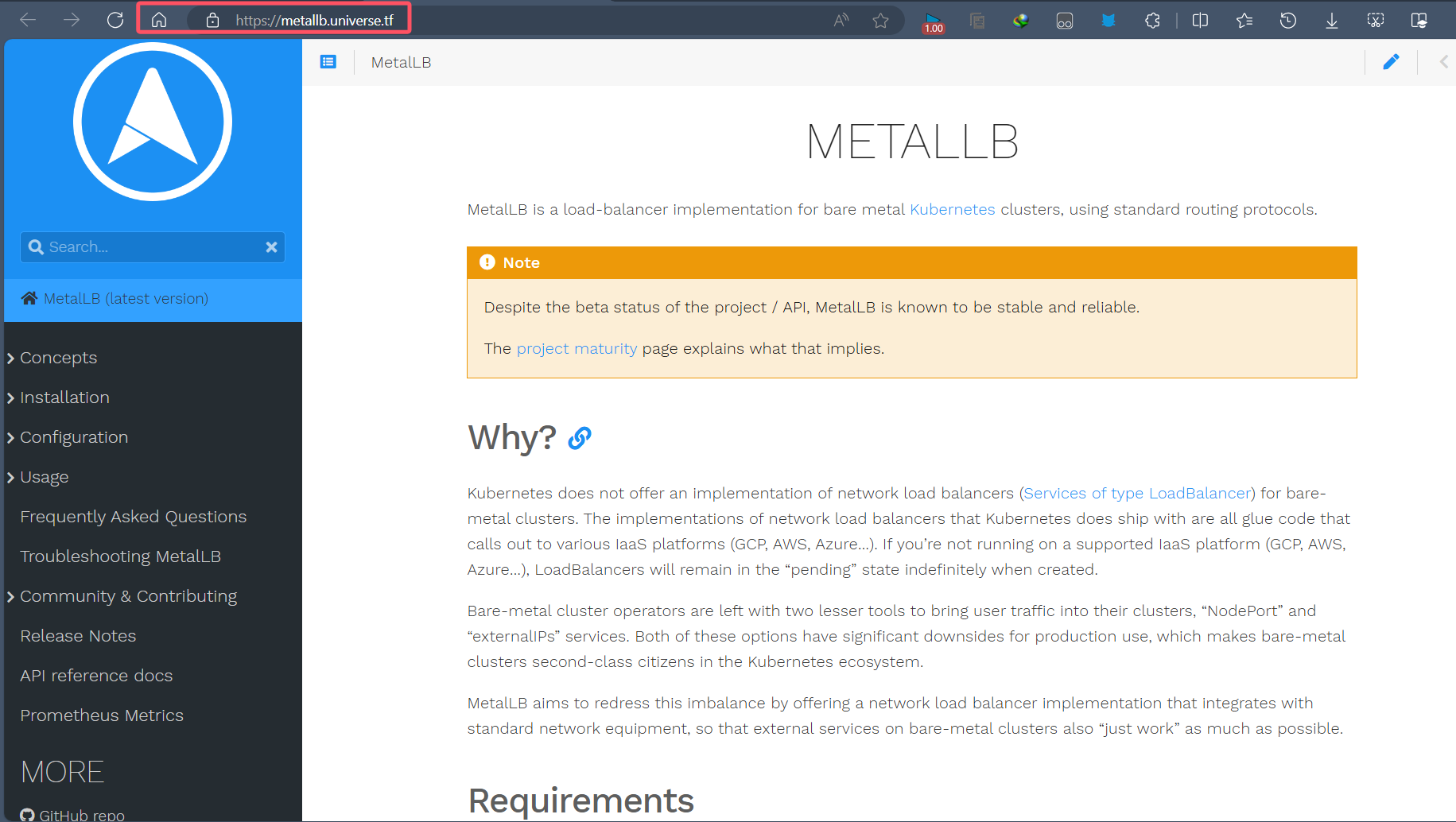Viewport: 1456px width, 822px height.
Task: Open API reference docs page
Action: tap(96, 676)
